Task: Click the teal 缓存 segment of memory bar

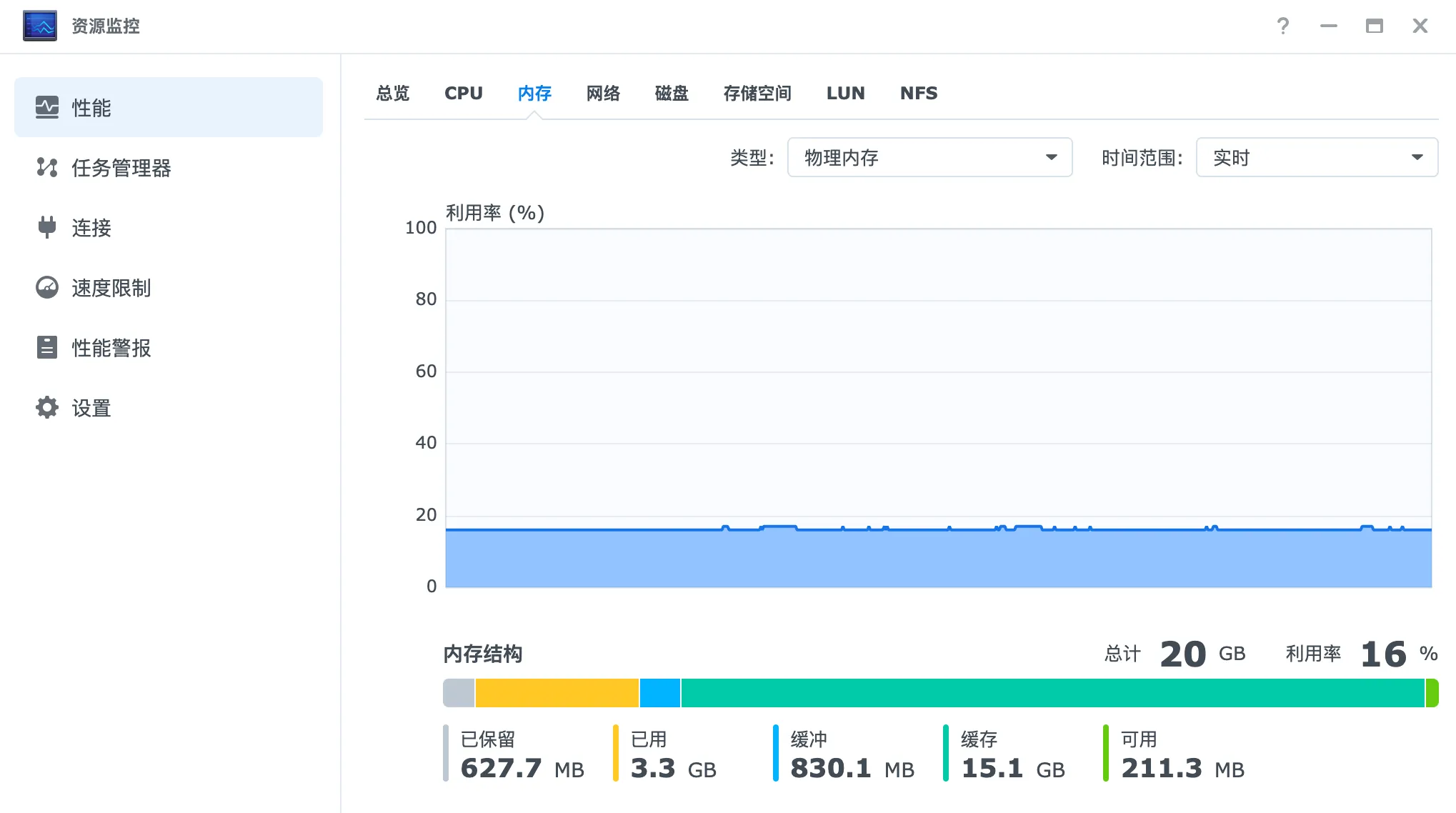Action: 1052,693
